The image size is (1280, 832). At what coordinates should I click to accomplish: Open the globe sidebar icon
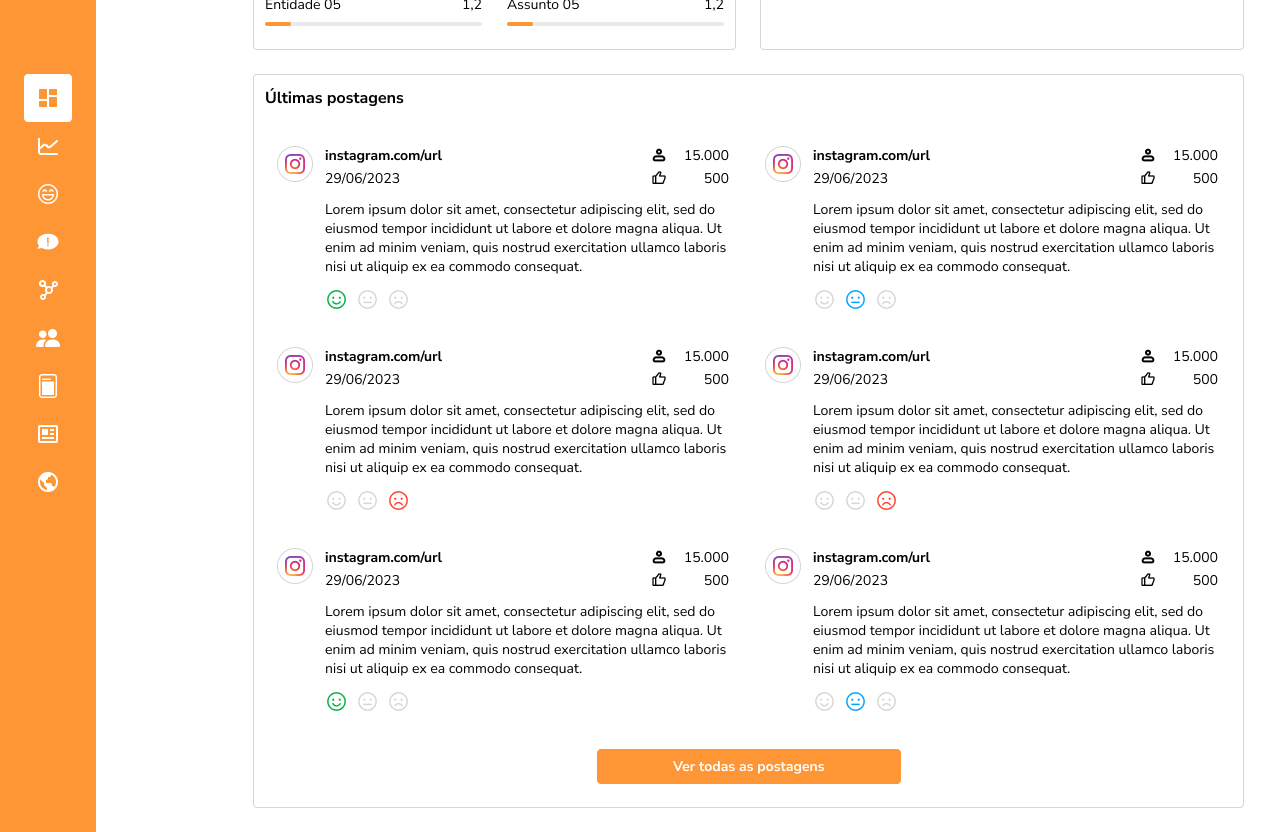tap(48, 482)
